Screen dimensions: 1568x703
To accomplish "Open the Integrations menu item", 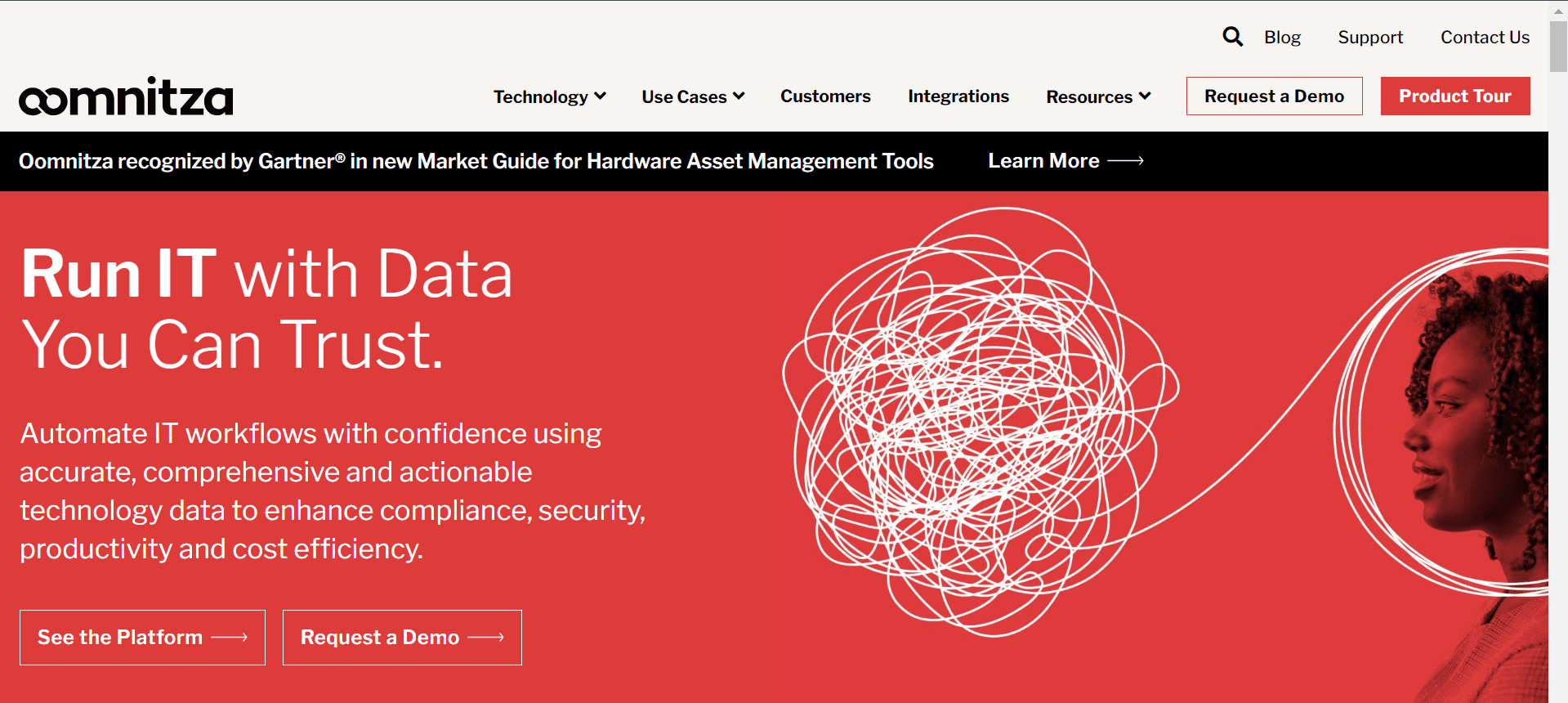I will coord(958,96).
